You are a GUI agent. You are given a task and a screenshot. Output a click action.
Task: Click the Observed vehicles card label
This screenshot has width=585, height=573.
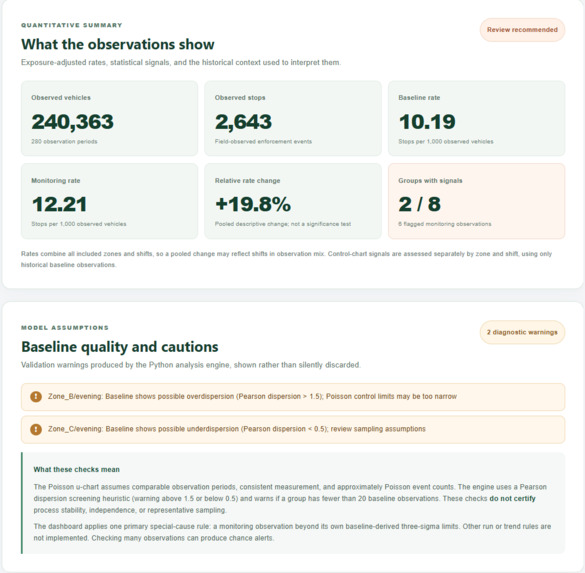(61, 98)
